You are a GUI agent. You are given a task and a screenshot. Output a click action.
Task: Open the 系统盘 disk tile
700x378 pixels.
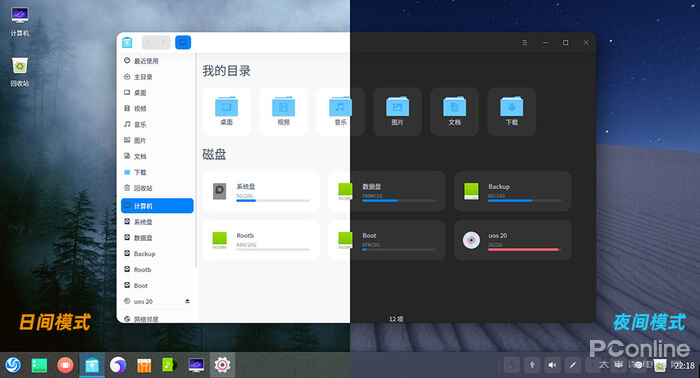261,191
